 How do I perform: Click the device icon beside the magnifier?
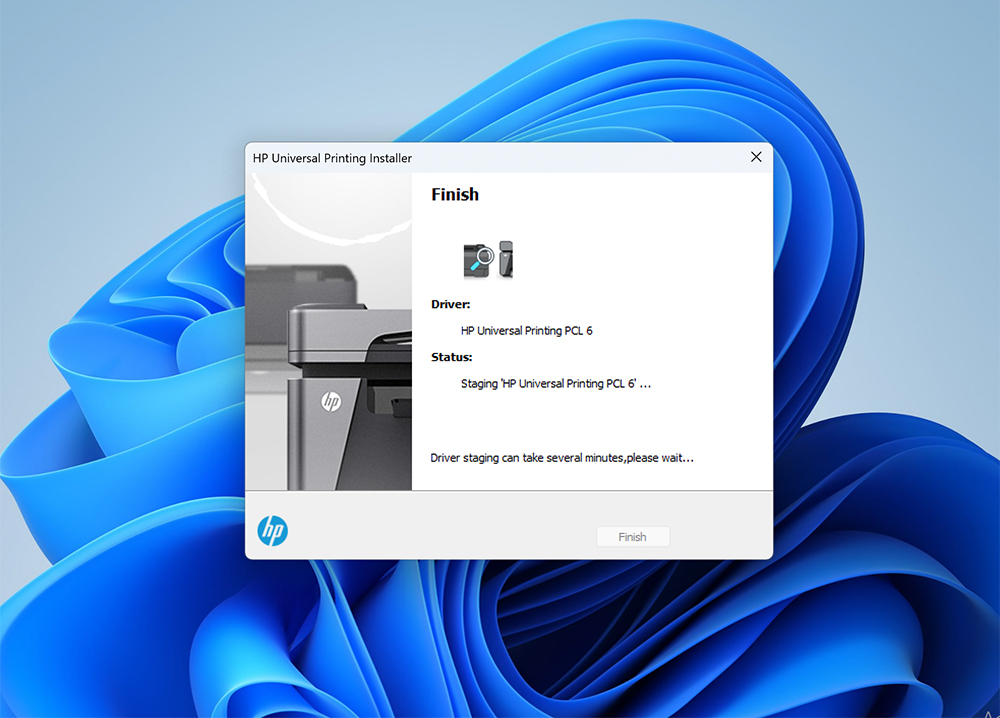pyautogui.click(x=506, y=259)
